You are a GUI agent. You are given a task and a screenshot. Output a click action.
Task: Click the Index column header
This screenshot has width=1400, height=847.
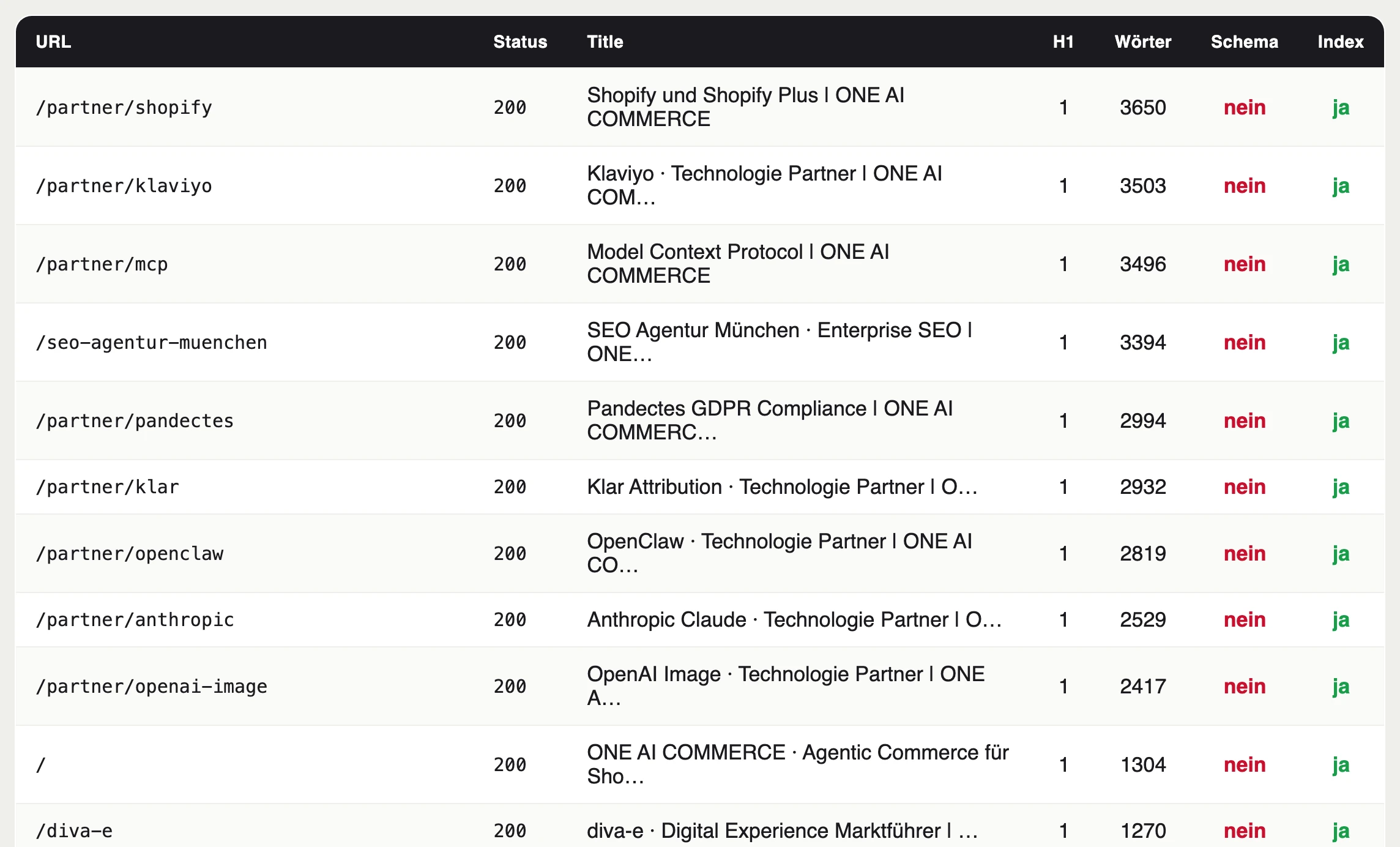1340,42
